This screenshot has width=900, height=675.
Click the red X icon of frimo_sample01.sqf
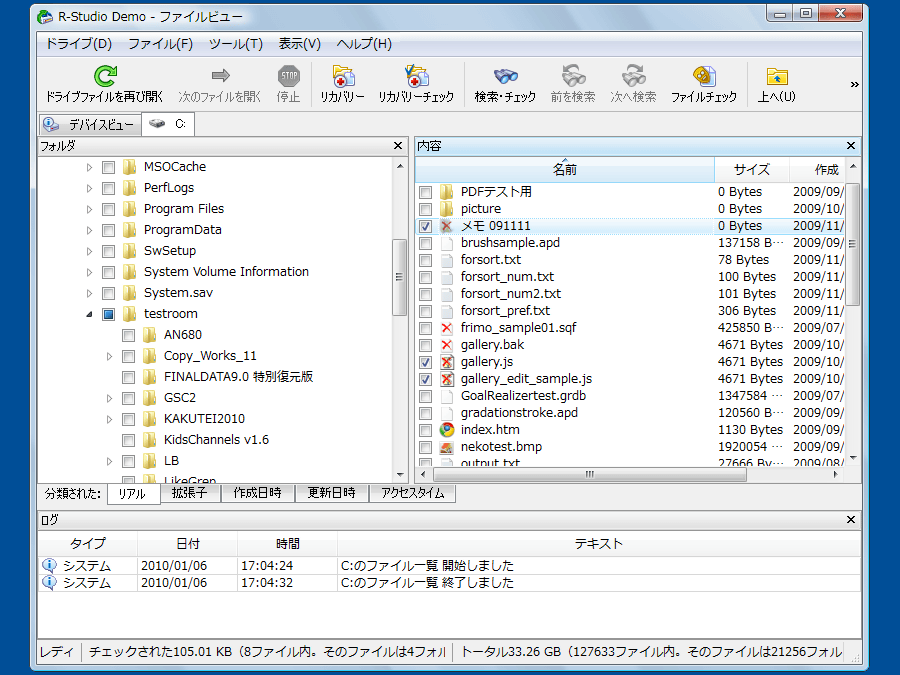[447, 328]
